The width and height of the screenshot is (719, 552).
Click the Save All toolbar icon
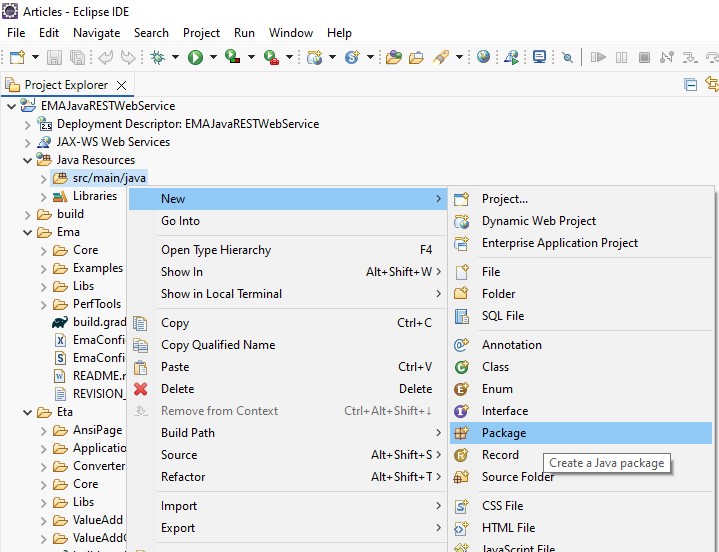point(77,57)
